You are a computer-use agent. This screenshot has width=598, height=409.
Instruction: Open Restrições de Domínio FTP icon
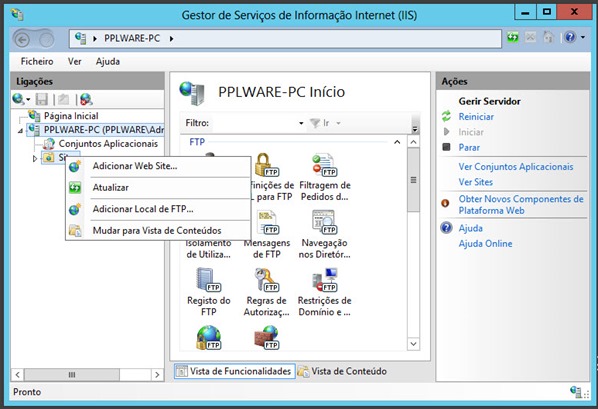coord(325,292)
